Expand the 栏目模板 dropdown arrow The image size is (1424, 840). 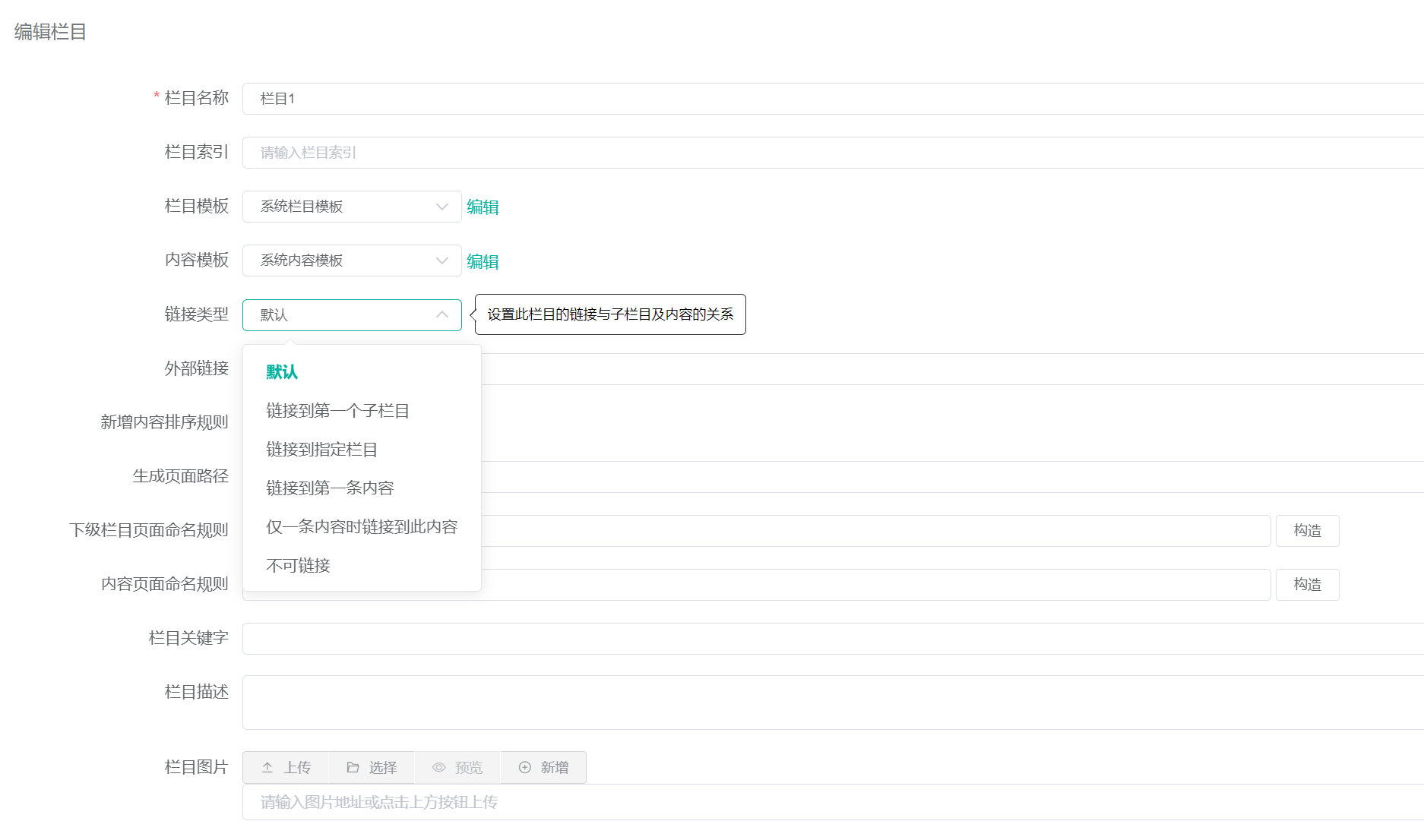[441, 207]
